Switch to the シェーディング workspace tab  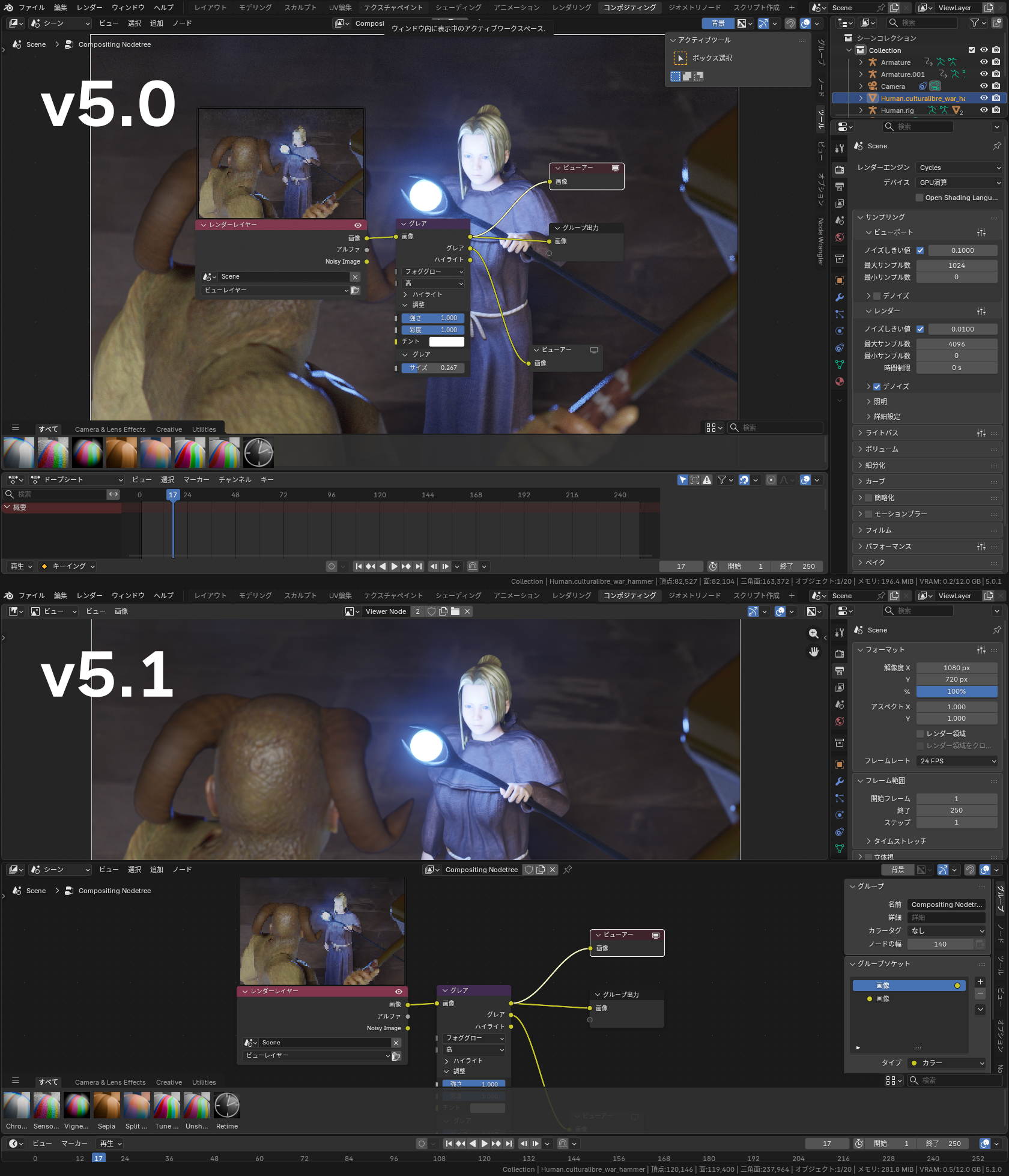point(457,7)
